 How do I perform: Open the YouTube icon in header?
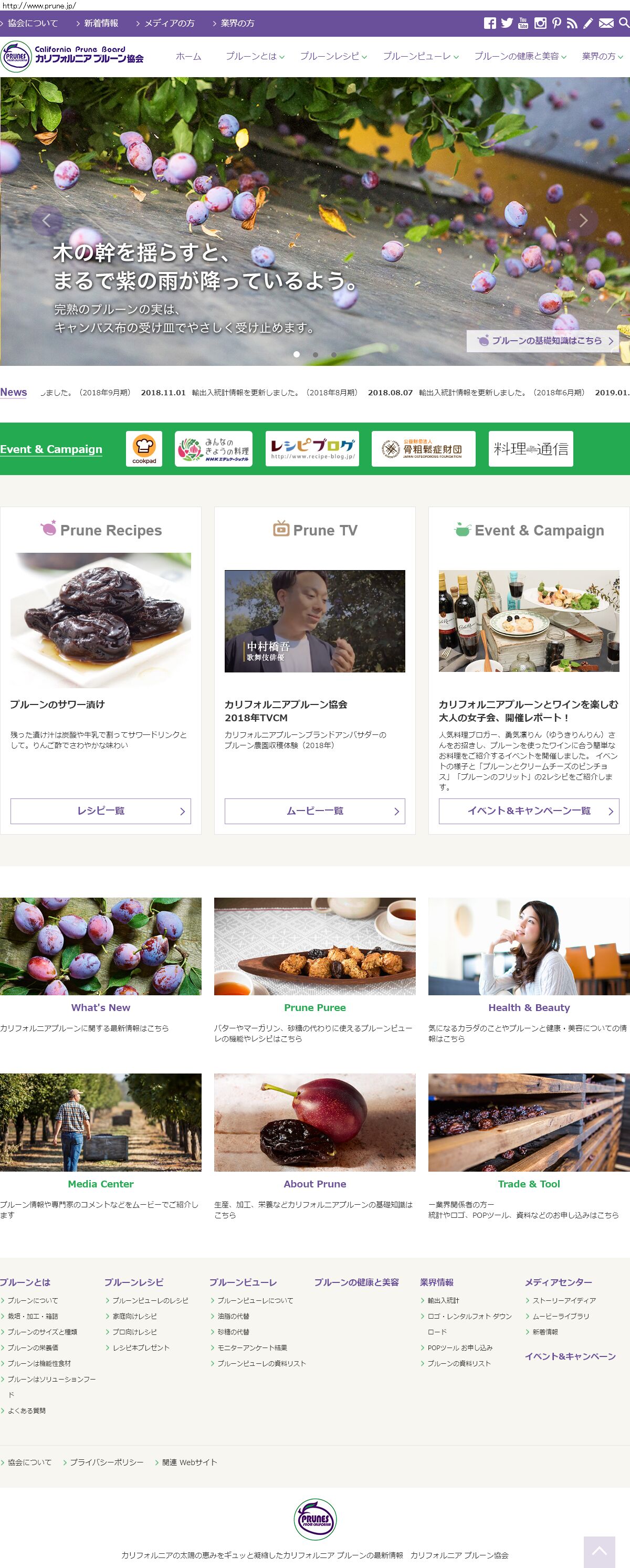click(x=523, y=23)
